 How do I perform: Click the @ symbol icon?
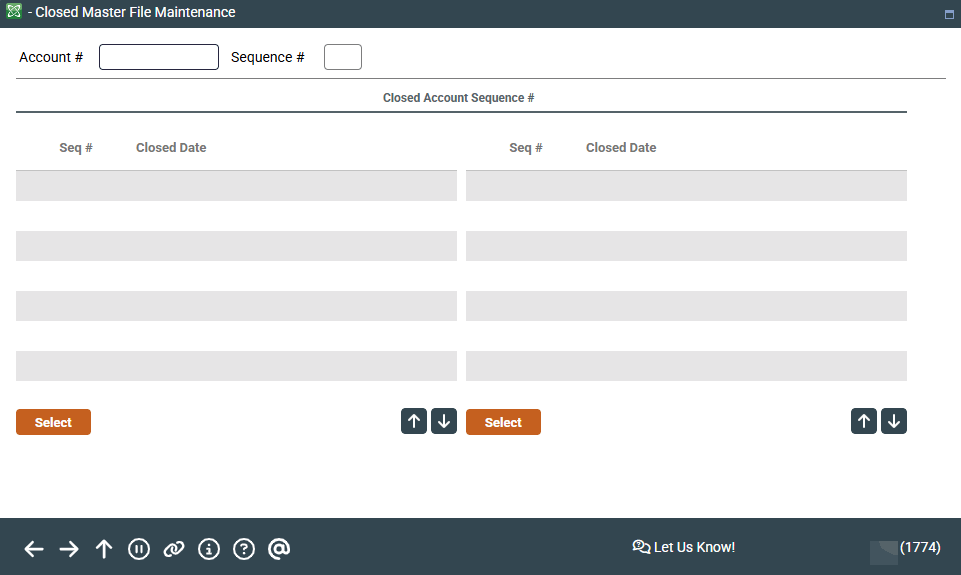click(279, 549)
